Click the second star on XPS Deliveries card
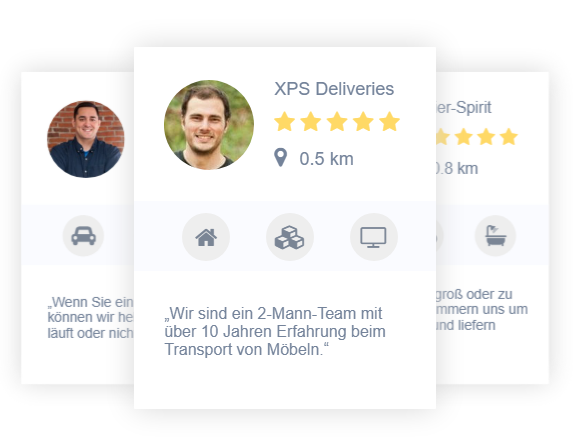 click(x=311, y=121)
